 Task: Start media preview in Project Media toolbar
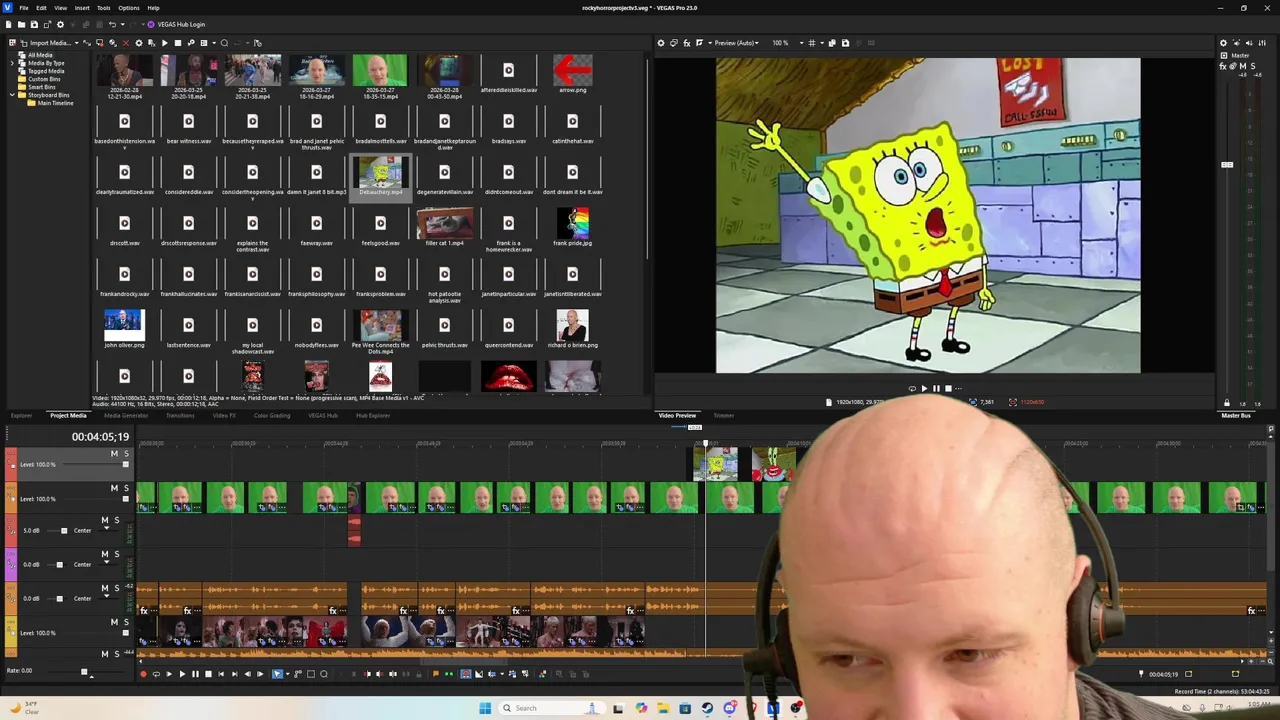coord(164,43)
